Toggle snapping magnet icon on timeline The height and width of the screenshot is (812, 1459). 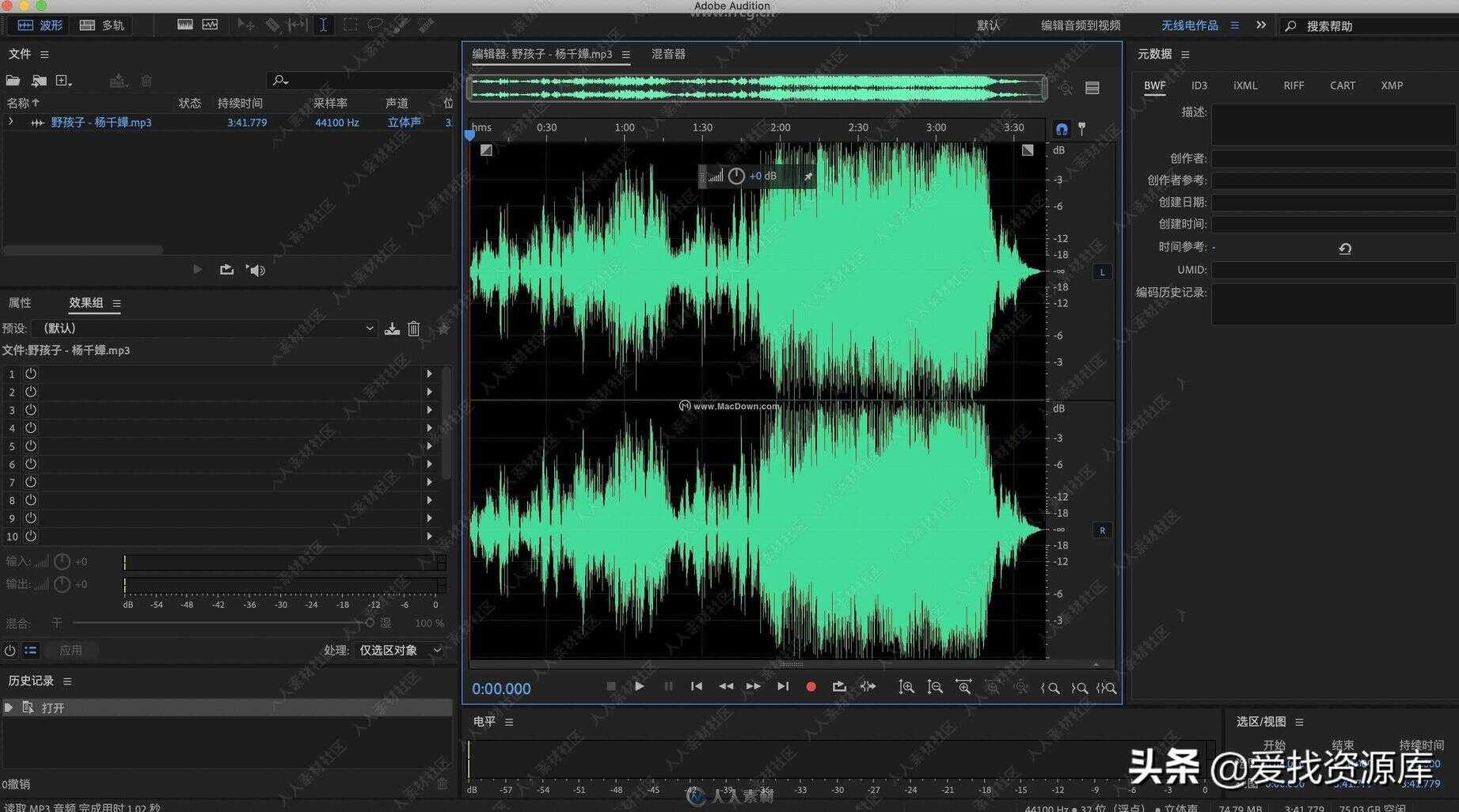point(1062,129)
